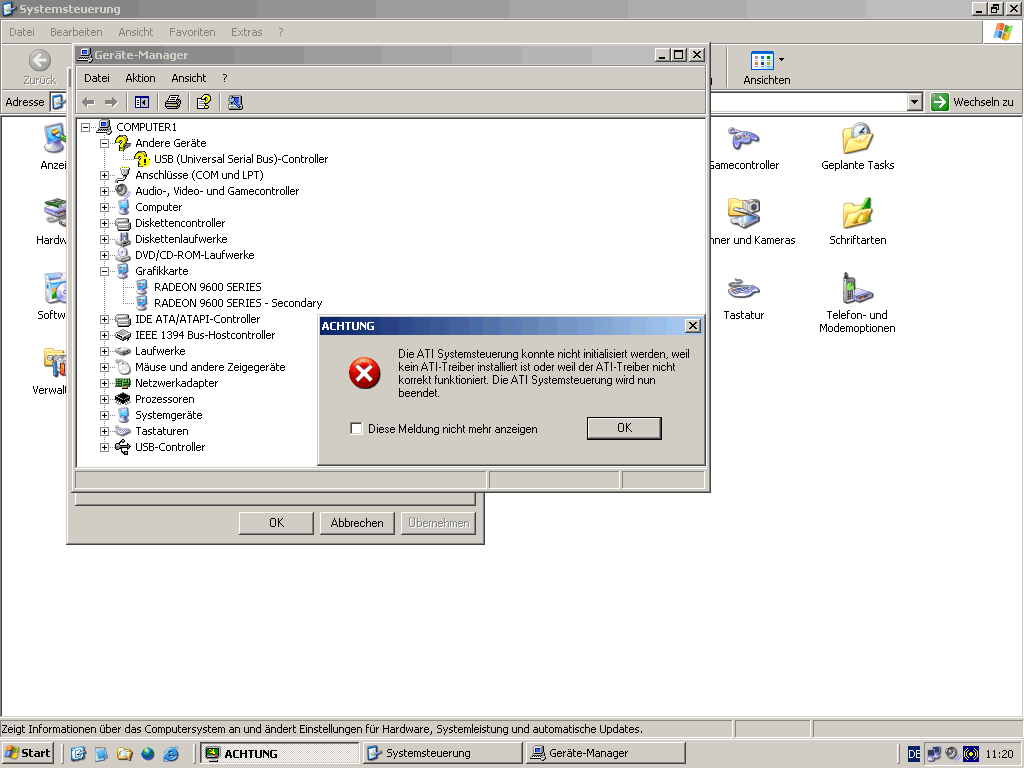
Task: Select the Tastaturen tree entry
Action: [x=161, y=431]
